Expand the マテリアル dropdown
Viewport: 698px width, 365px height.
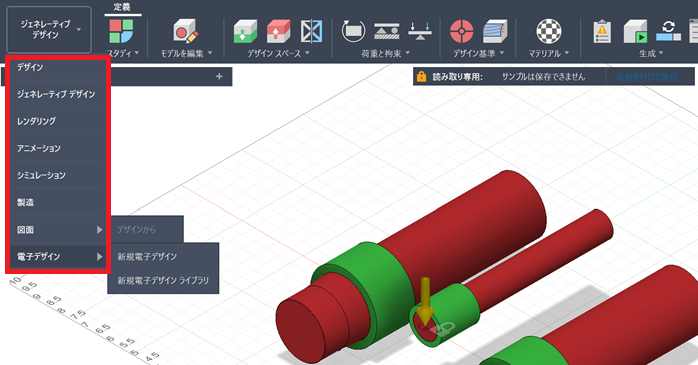[x=567, y=53]
